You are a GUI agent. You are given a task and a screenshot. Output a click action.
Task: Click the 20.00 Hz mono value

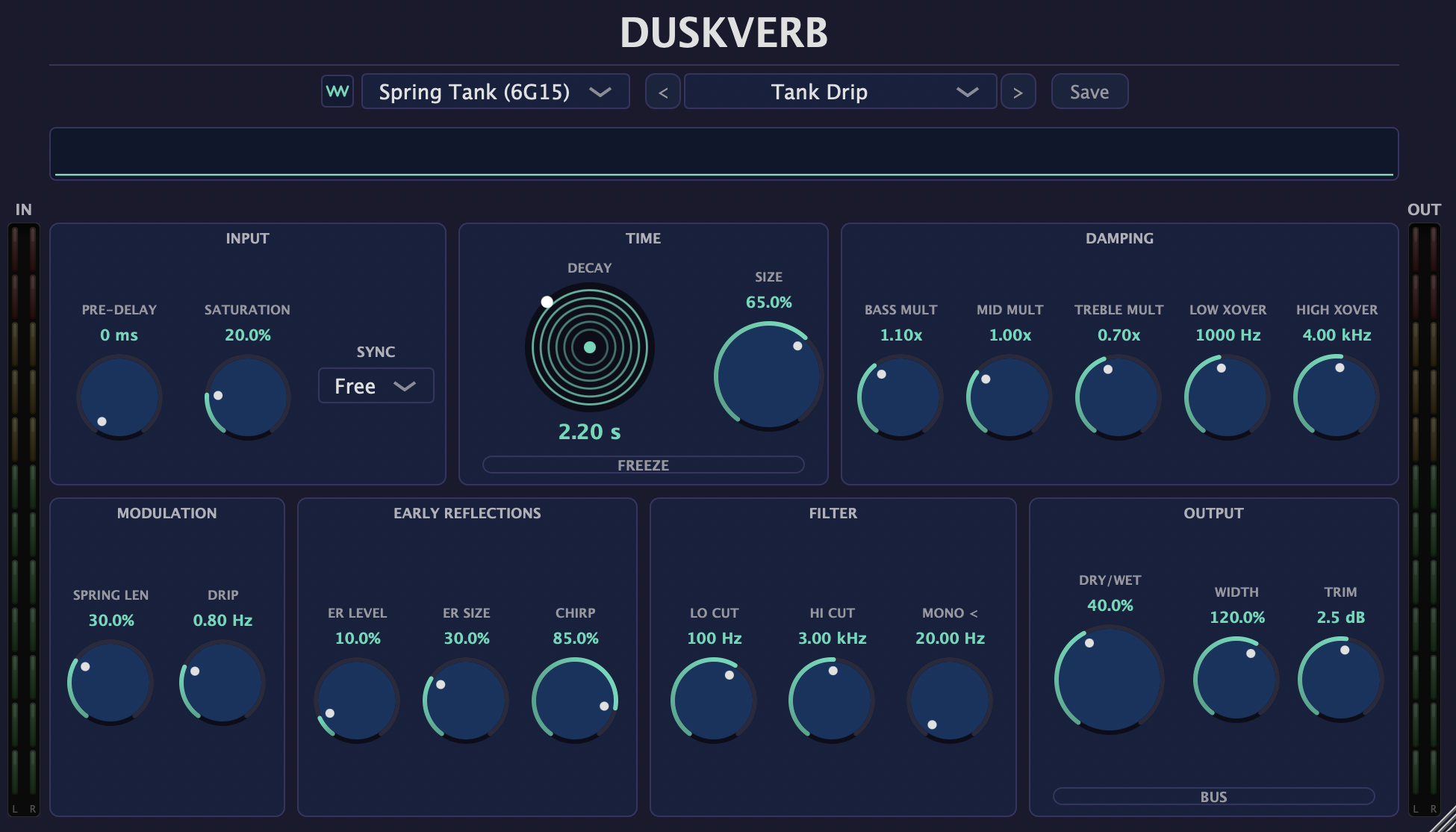(x=951, y=638)
